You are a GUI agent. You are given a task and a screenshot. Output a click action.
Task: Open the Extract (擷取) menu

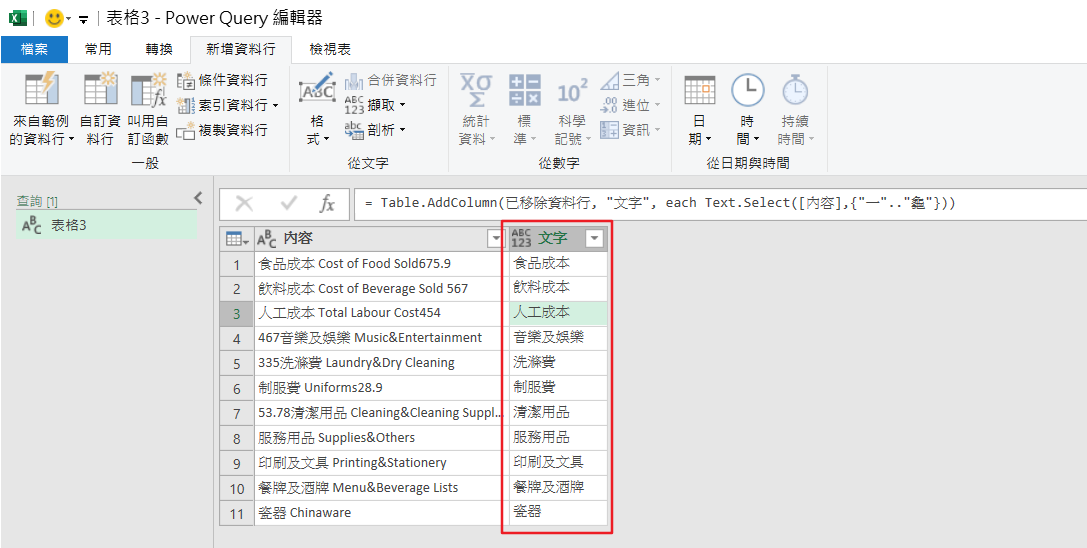(x=375, y=105)
